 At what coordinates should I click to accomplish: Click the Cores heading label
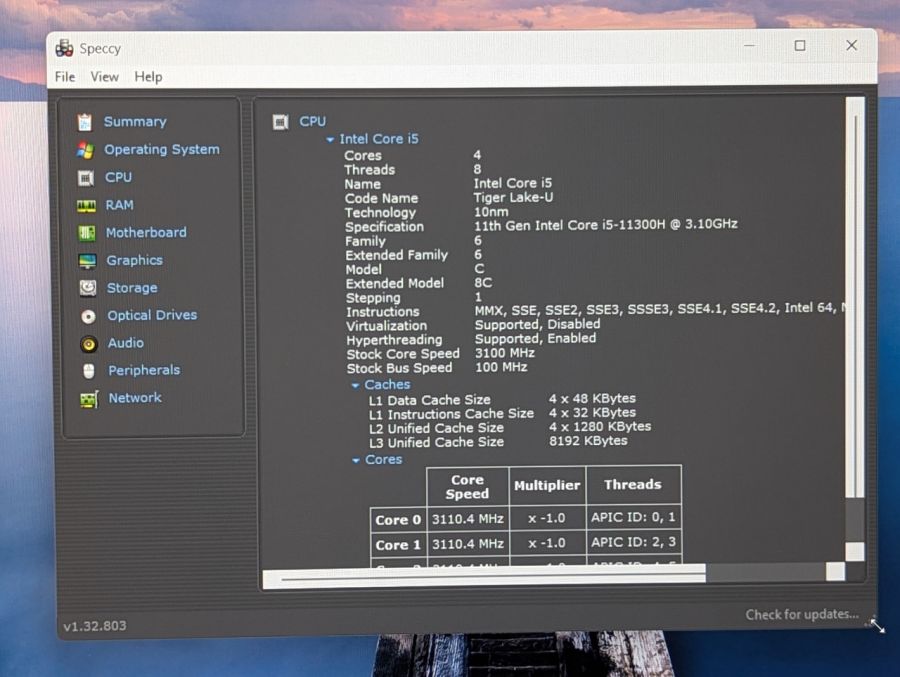383,459
